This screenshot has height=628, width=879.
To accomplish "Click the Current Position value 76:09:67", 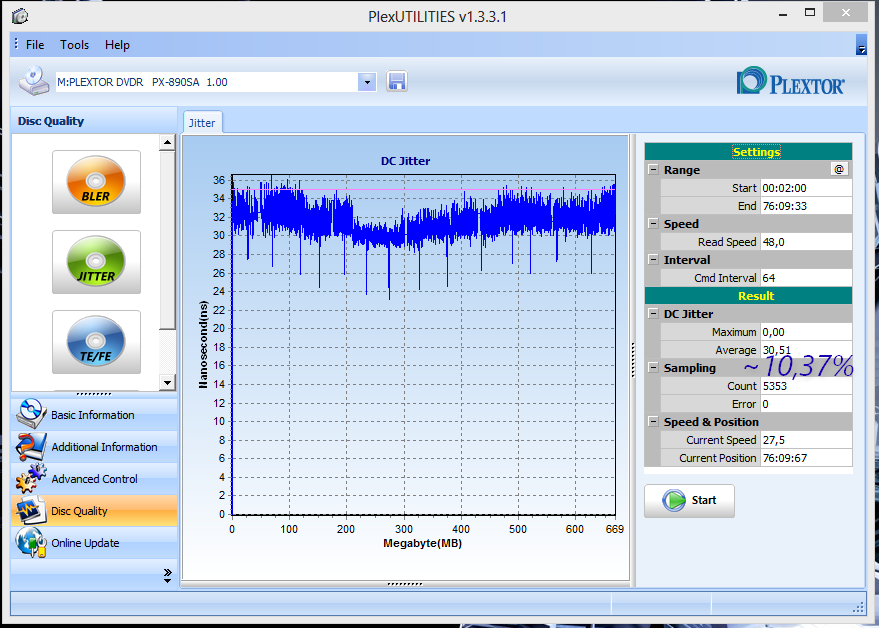I will click(806, 458).
